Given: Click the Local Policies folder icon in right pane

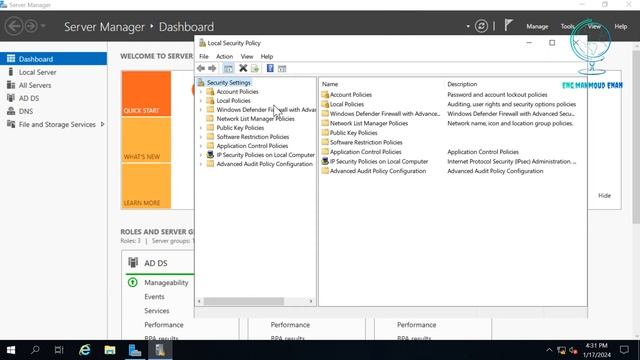Looking at the screenshot, I should 325,104.
